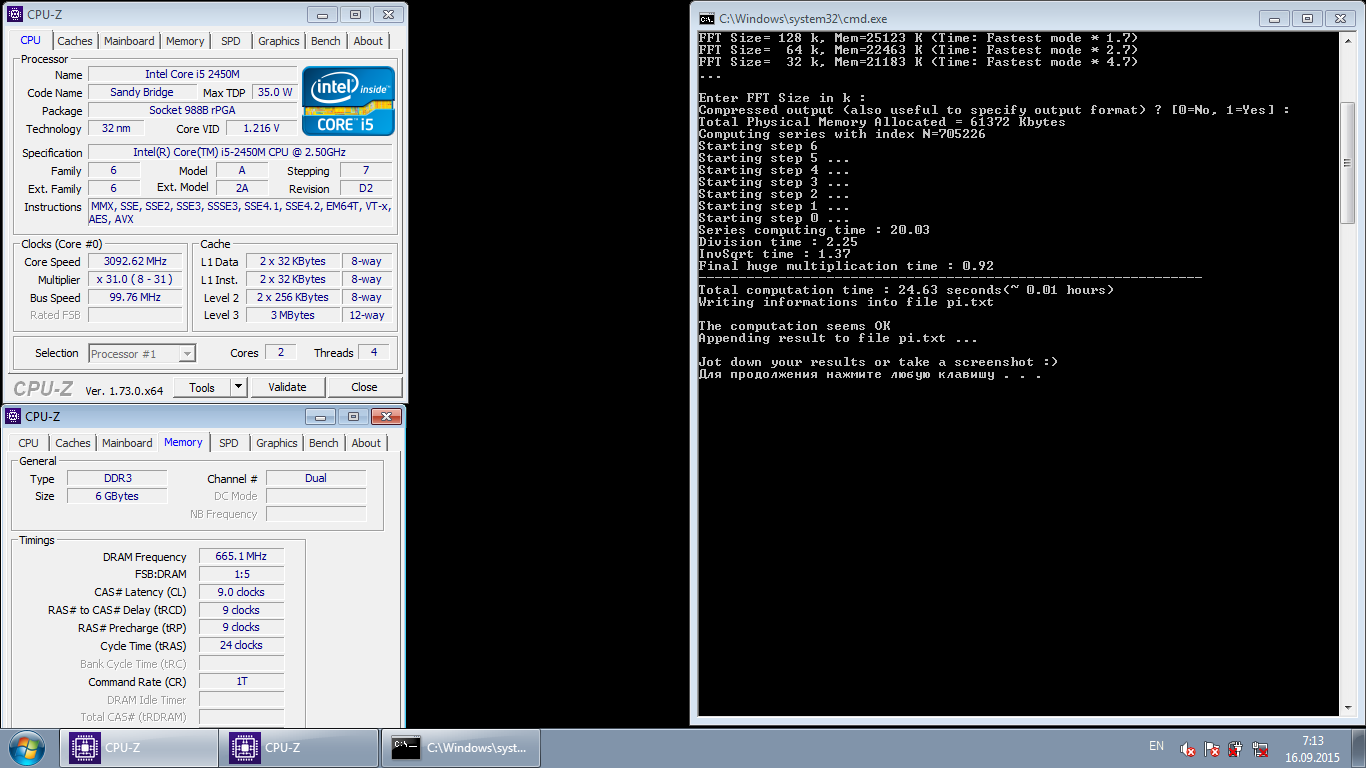Open SPD tab in CPU-Z Processor window

231,41
